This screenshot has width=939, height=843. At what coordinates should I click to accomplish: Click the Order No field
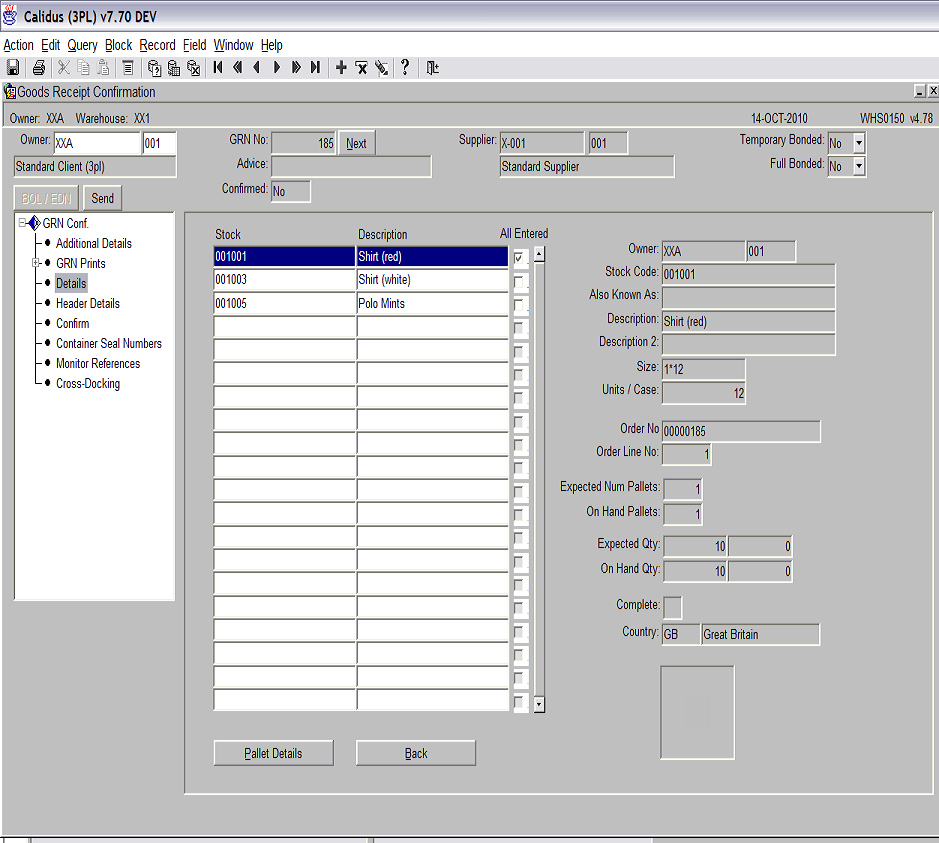[741, 431]
